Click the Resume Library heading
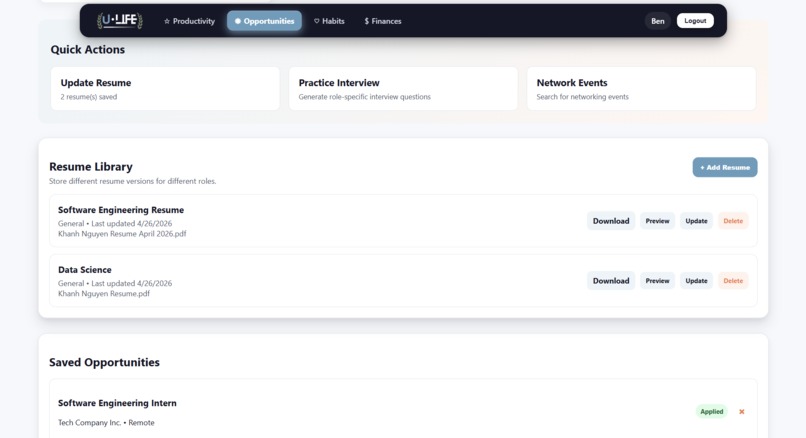This screenshot has height=438, width=806. (x=91, y=167)
